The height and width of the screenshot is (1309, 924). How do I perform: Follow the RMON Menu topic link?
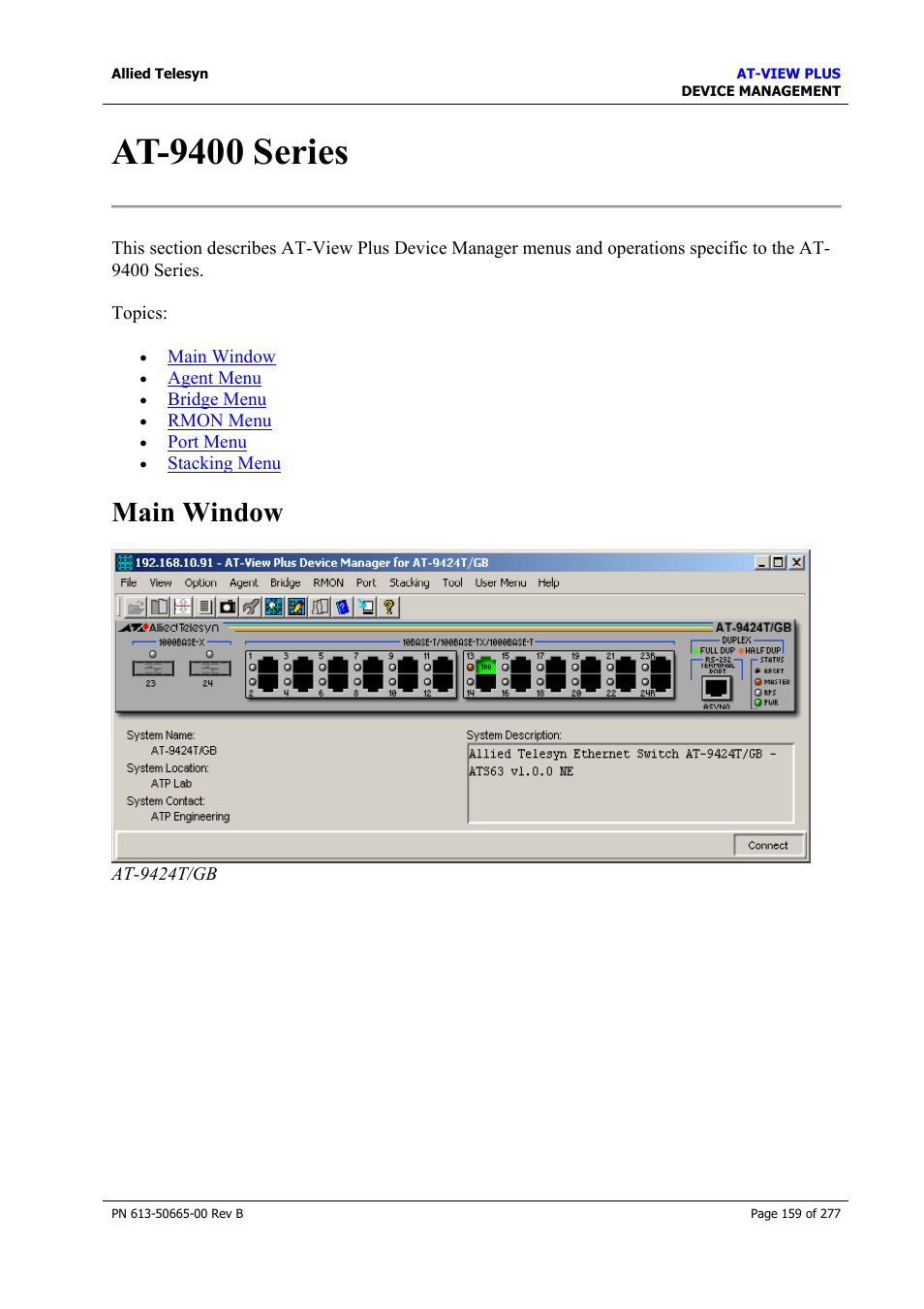pos(220,421)
